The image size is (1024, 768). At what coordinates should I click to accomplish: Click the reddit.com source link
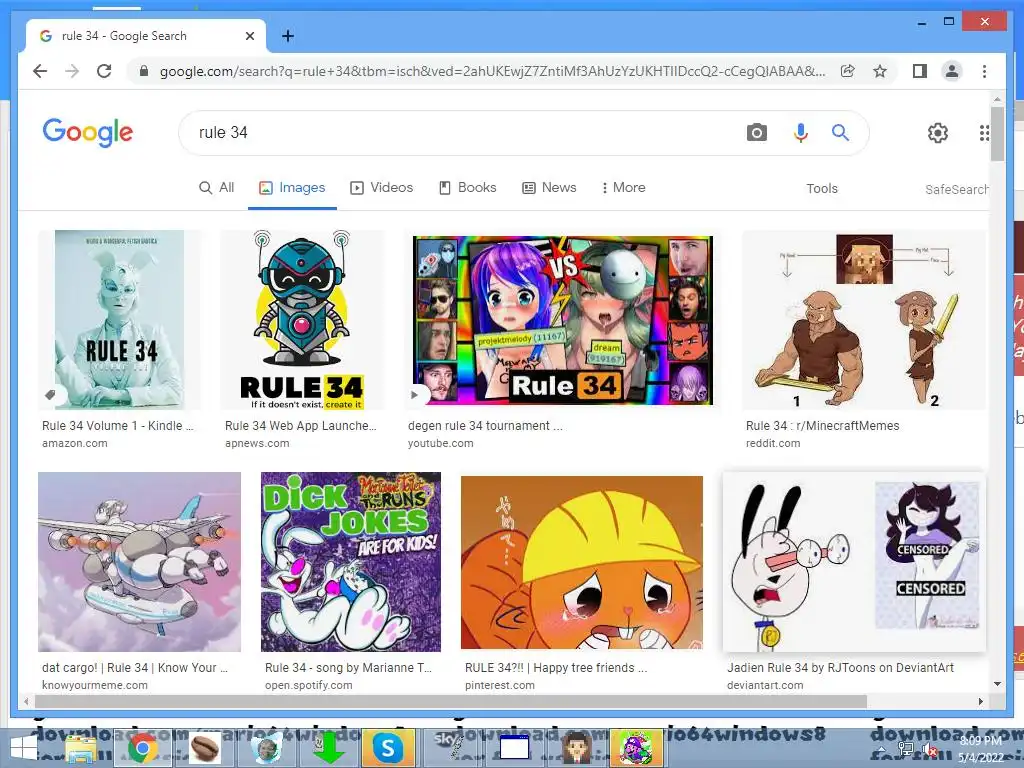click(x=773, y=443)
